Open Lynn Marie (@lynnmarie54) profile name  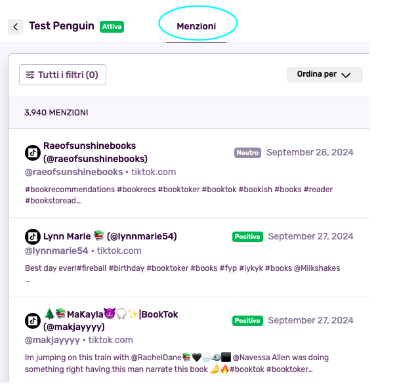[110, 236]
